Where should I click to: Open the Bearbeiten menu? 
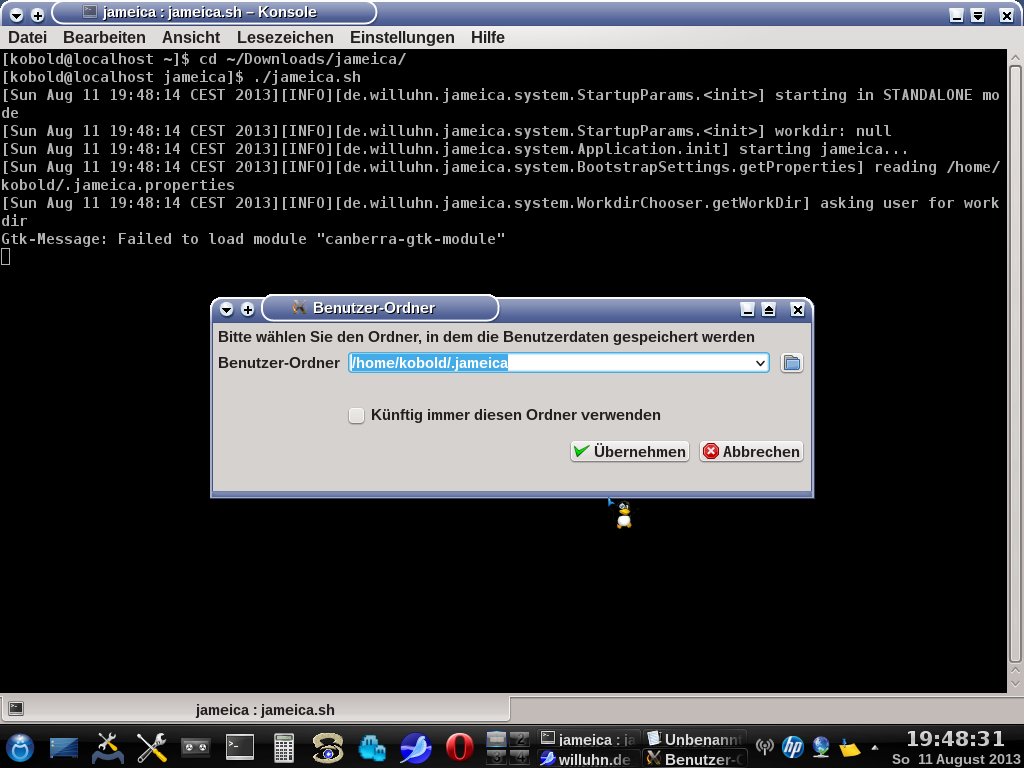coord(104,37)
